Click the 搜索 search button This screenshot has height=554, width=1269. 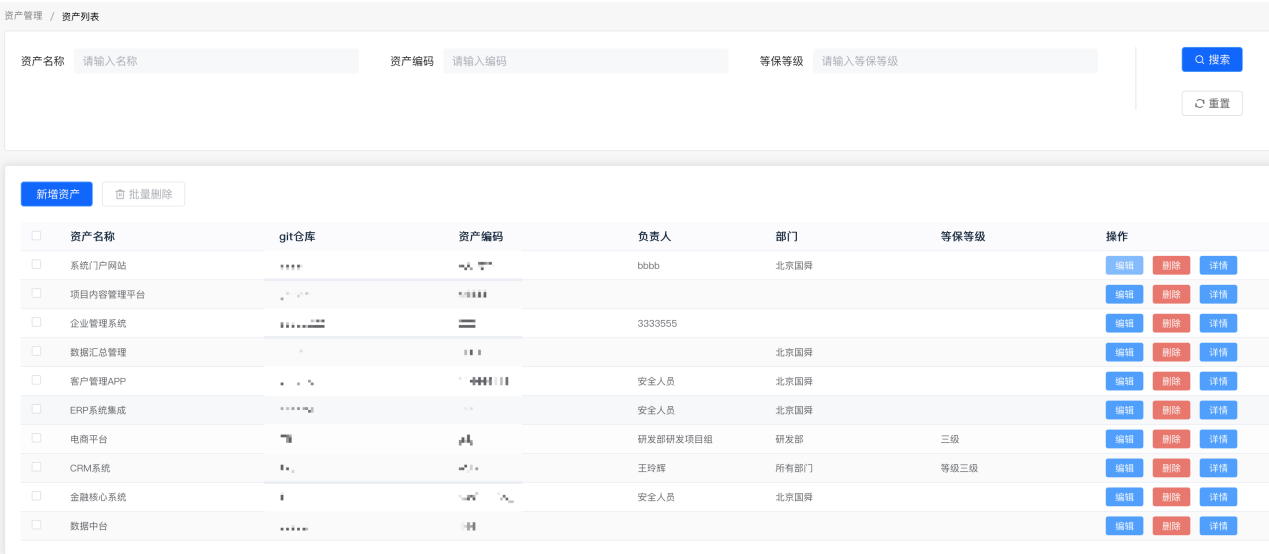coord(1212,59)
